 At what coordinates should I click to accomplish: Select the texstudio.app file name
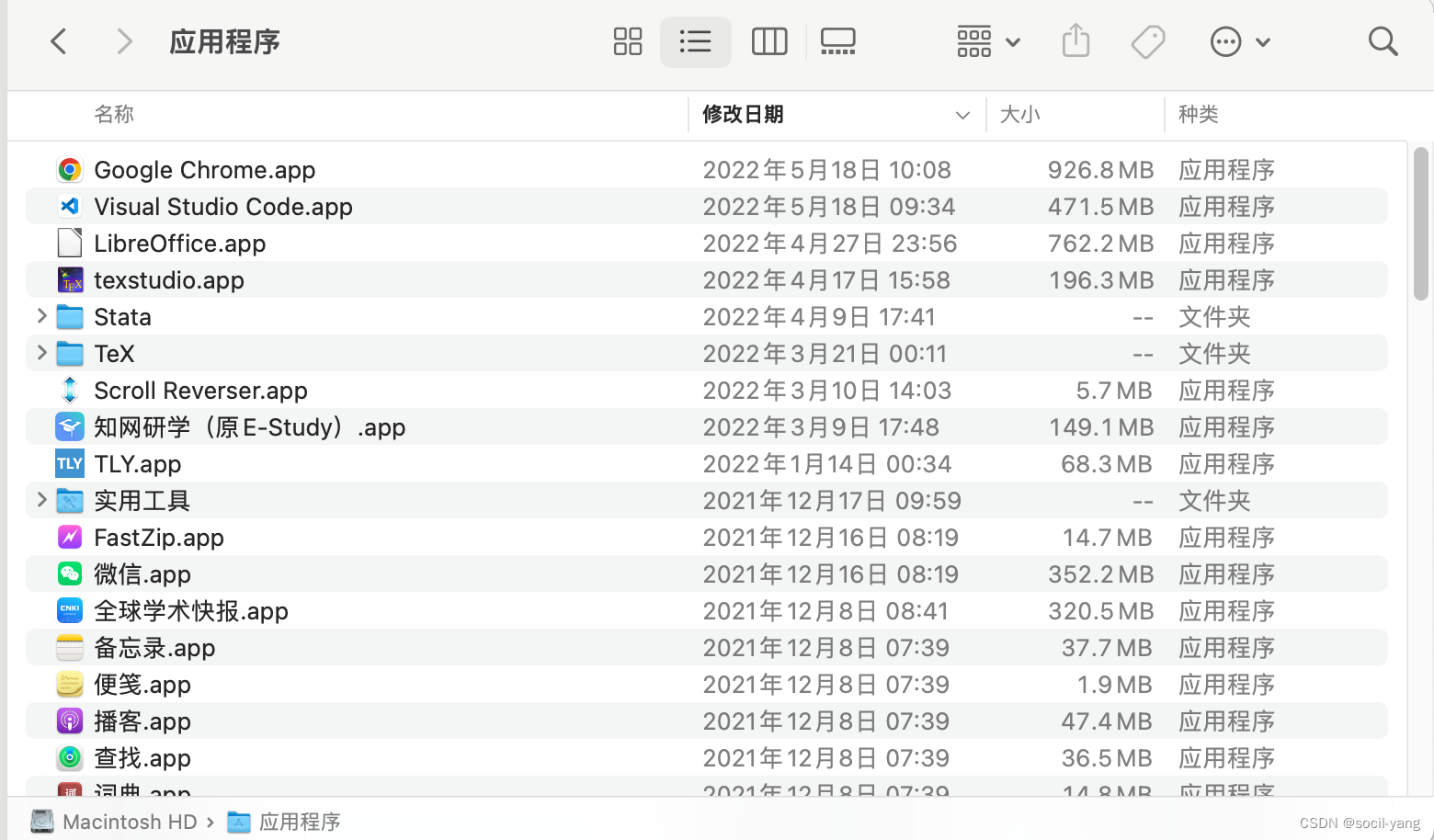(169, 280)
